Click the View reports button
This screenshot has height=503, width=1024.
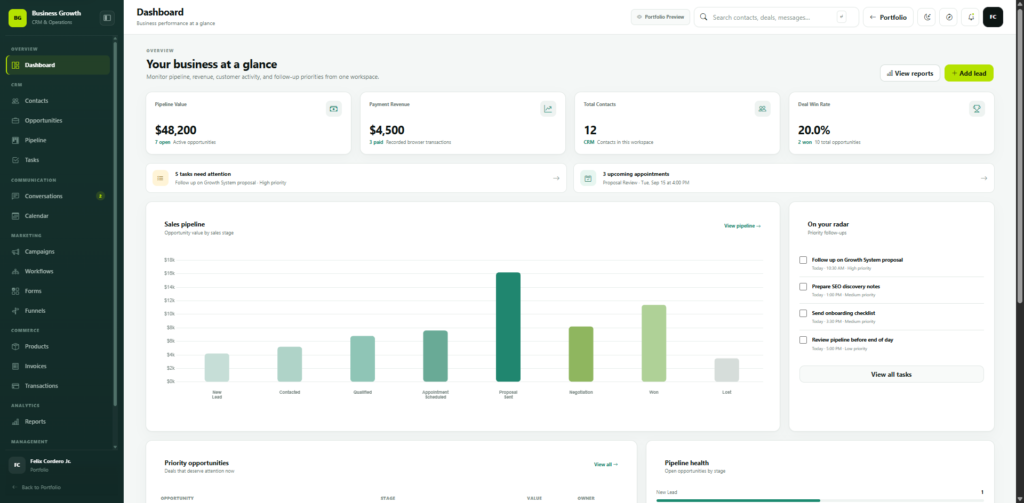[910, 73]
